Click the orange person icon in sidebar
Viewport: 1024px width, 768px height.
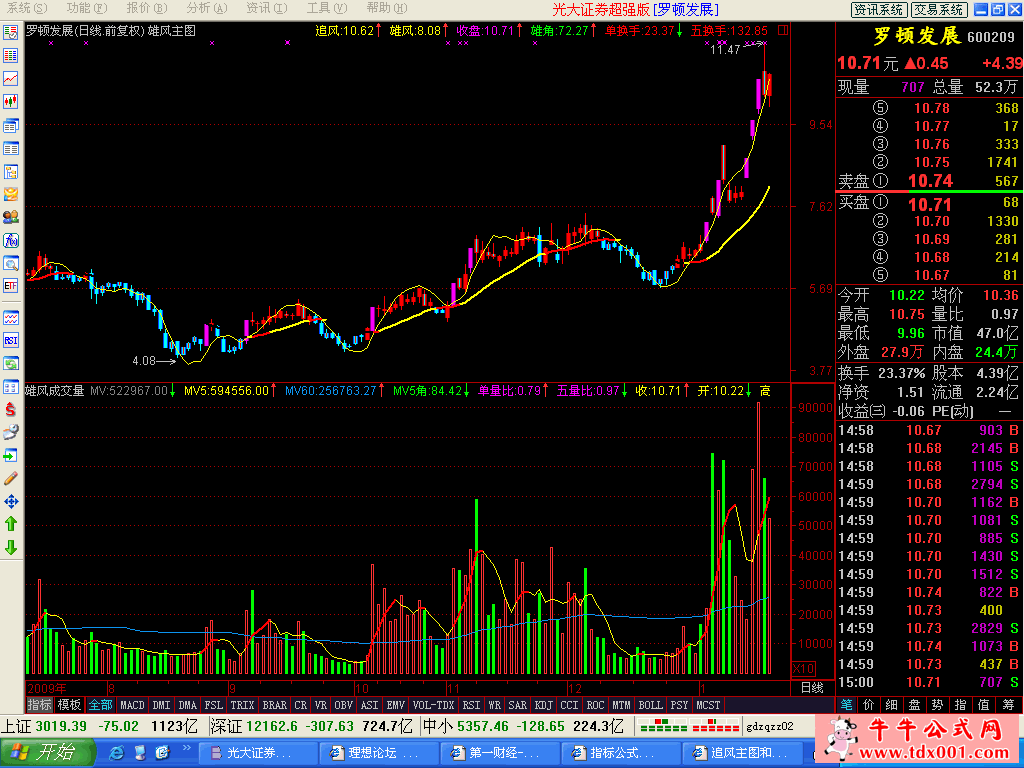pos(10,195)
